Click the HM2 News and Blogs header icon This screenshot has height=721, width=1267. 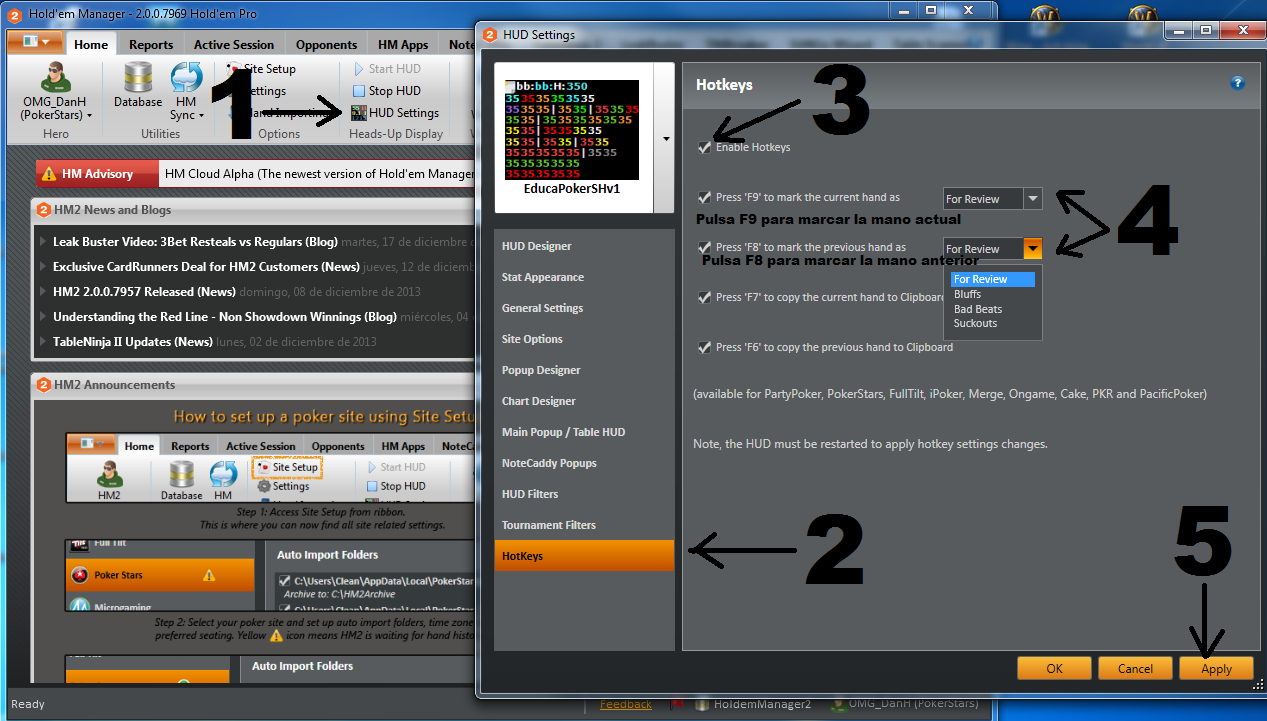coord(44,210)
